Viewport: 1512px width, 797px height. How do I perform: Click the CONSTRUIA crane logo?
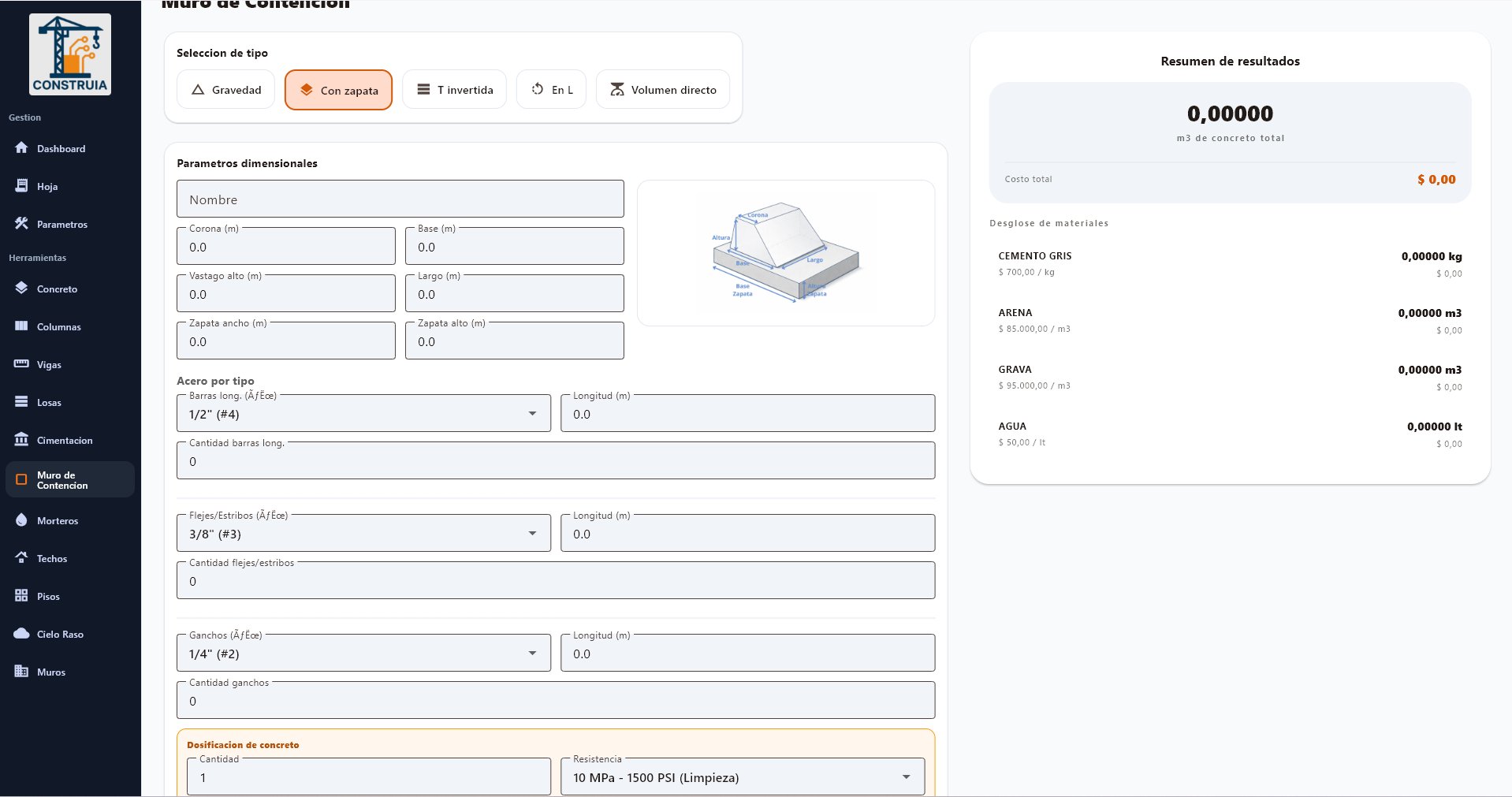(70, 54)
